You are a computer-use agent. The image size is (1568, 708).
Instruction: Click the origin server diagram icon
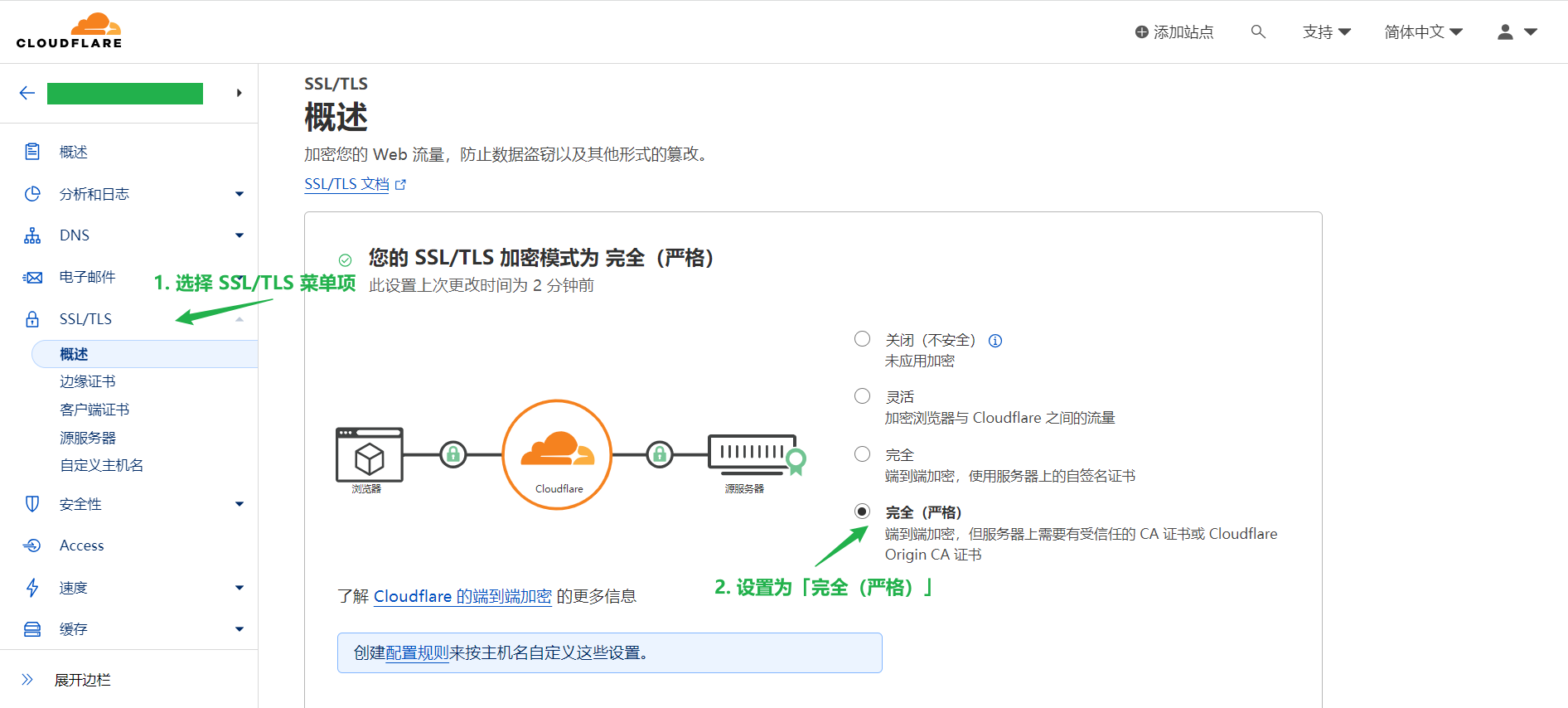757,454
